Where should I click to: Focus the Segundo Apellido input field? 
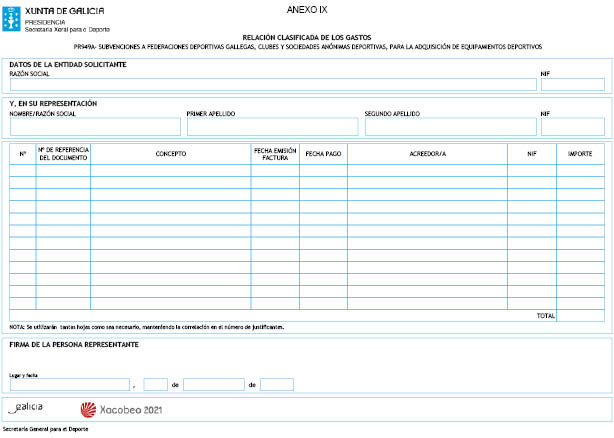(x=448, y=127)
